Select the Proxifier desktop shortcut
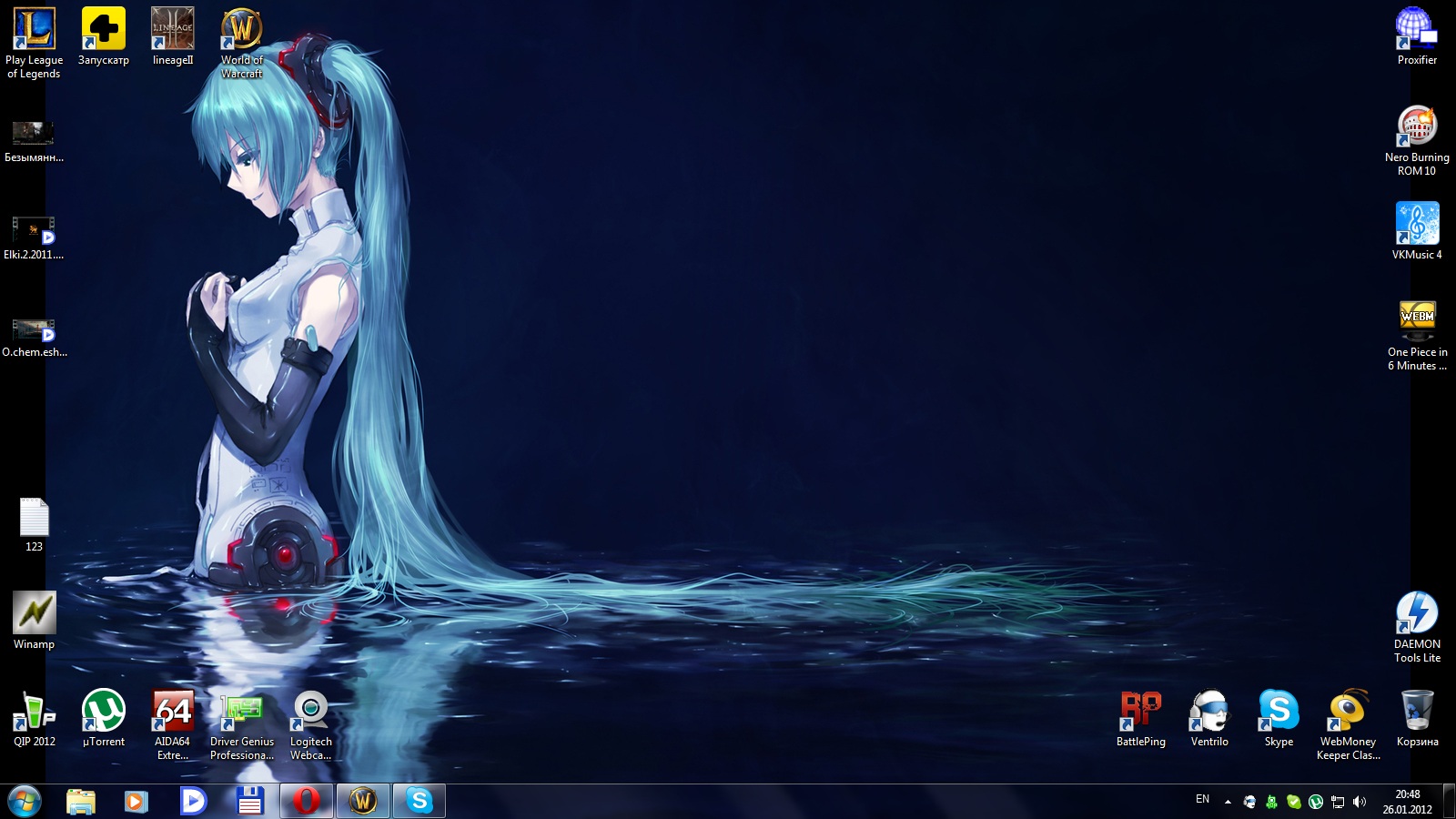The image size is (1456, 819). 1418,36
